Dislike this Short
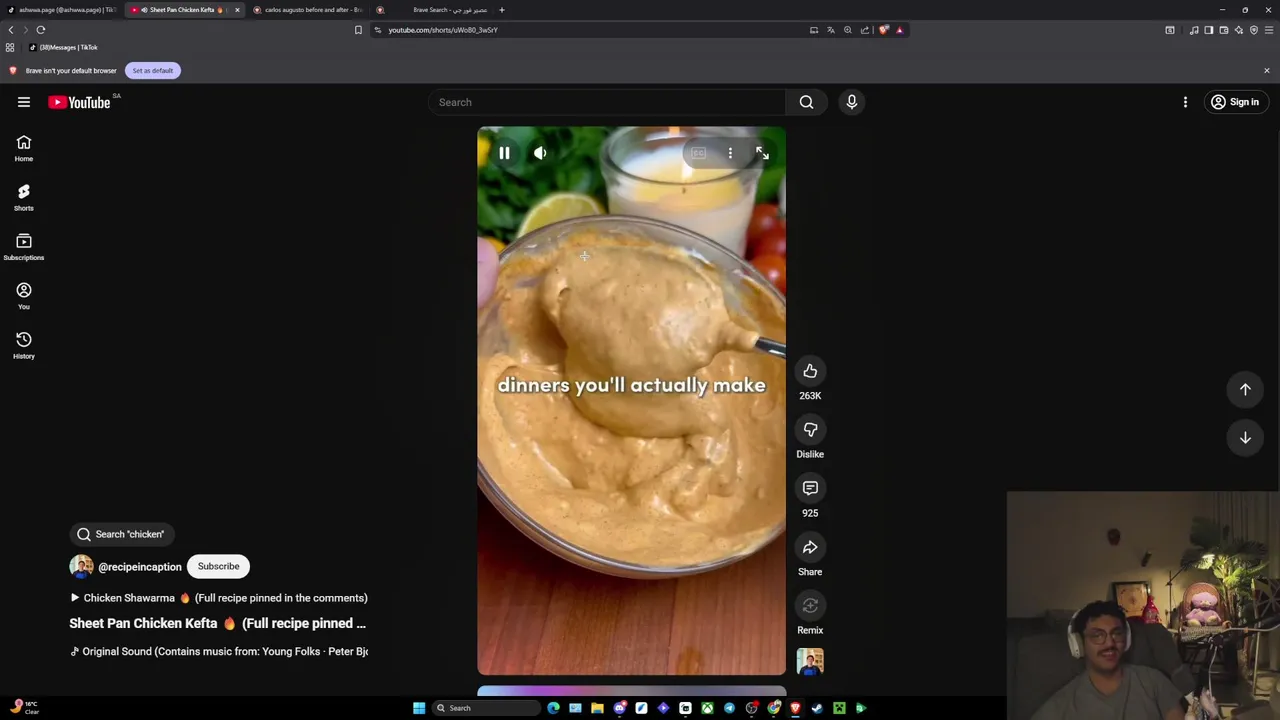Screen dimensions: 1280x720 [x=810, y=430]
